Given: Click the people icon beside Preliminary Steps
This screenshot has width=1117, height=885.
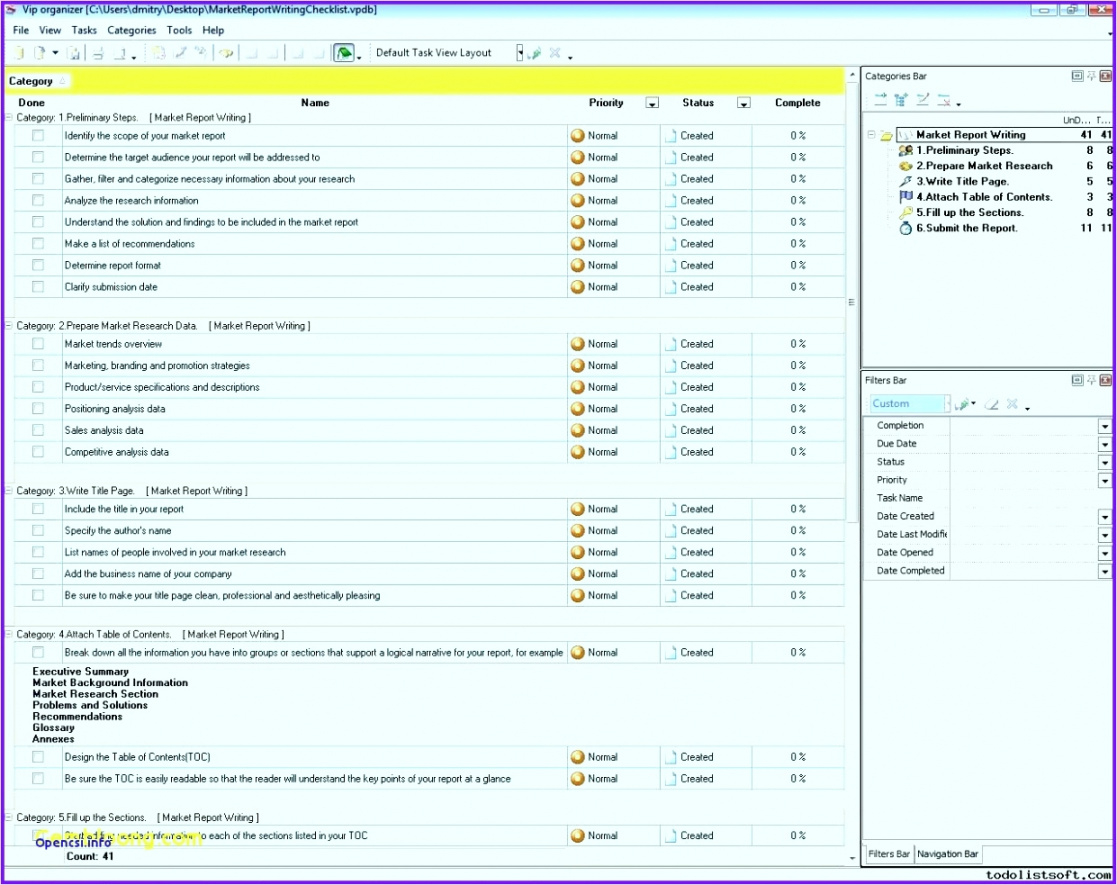Looking at the screenshot, I should pyautogui.click(x=905, y=150).
